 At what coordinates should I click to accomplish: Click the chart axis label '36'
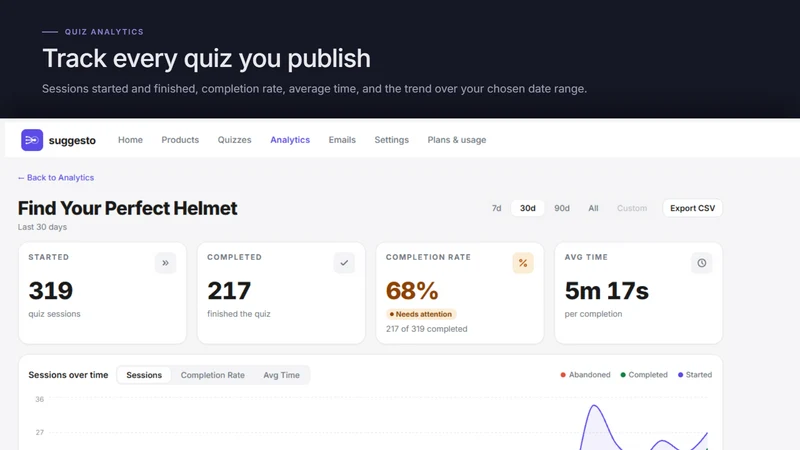click(39, 399)
